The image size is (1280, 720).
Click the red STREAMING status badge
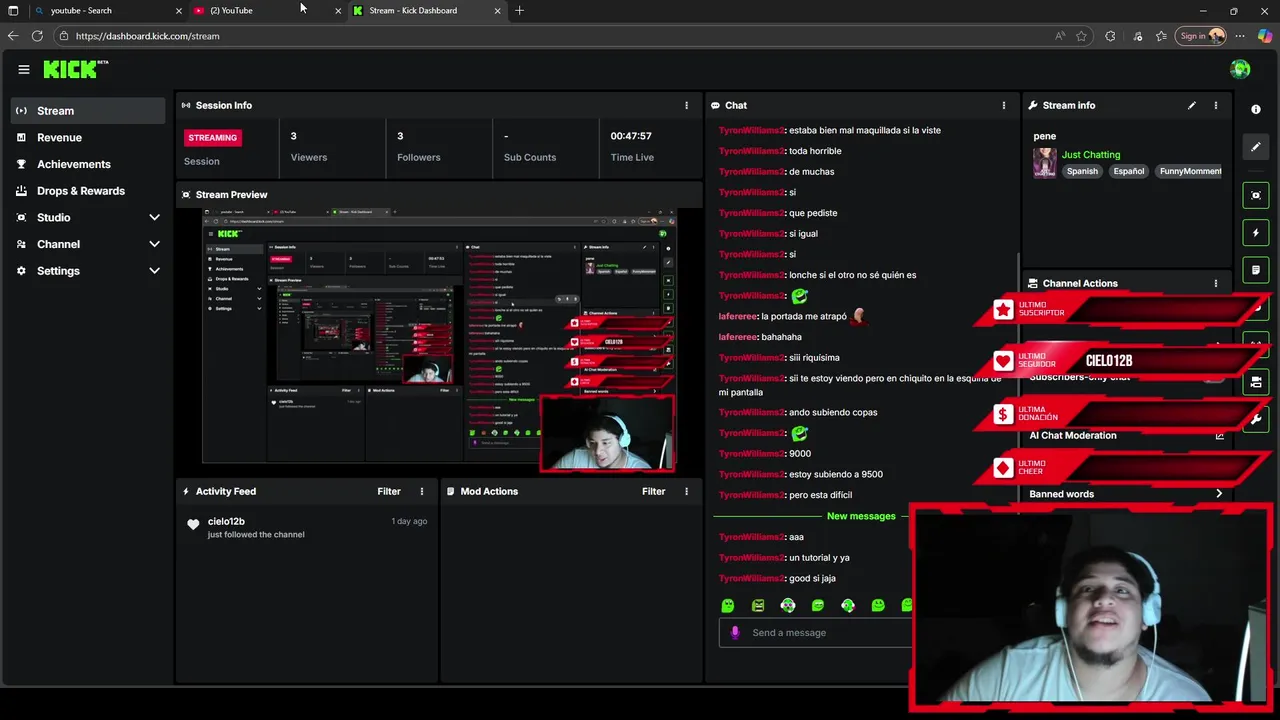click(x=213, y=137)
